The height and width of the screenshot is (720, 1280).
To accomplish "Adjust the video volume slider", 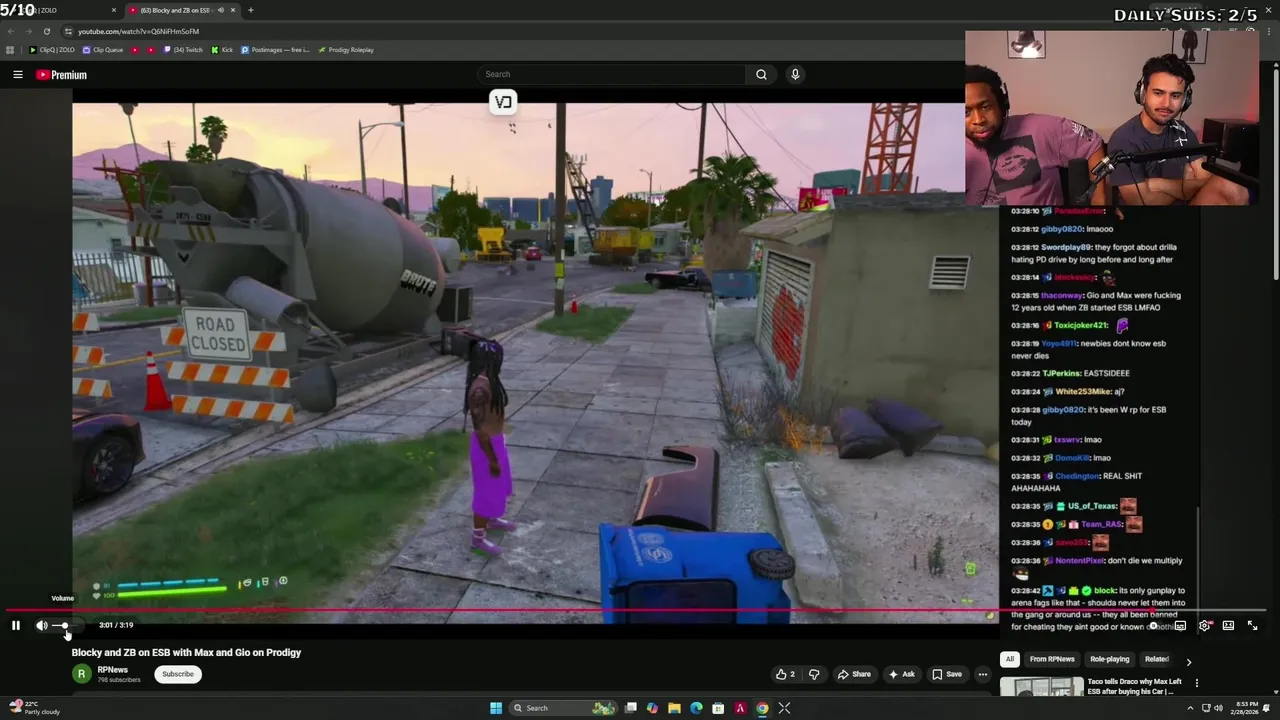I will 65,625.
